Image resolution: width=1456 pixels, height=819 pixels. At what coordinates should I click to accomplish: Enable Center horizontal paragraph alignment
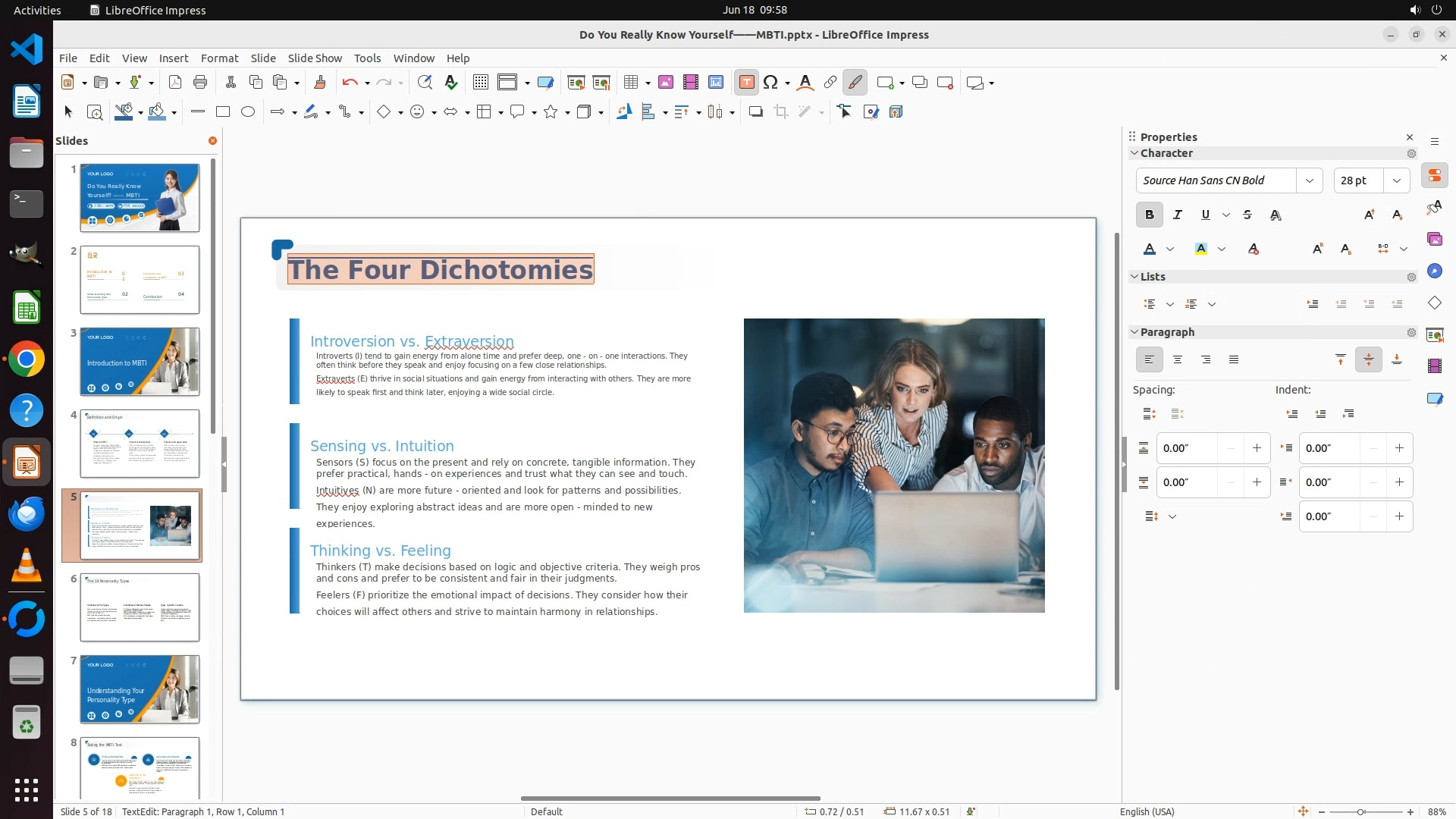[1177, 360]
